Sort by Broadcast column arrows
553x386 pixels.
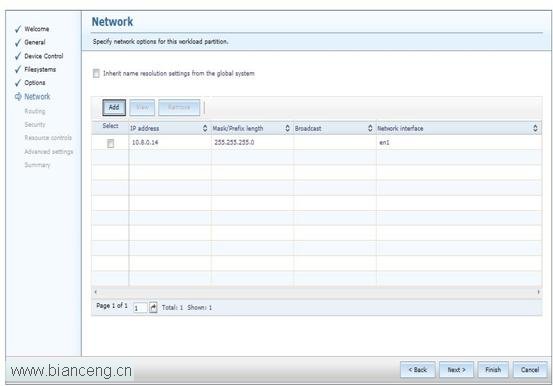[370, 128]
